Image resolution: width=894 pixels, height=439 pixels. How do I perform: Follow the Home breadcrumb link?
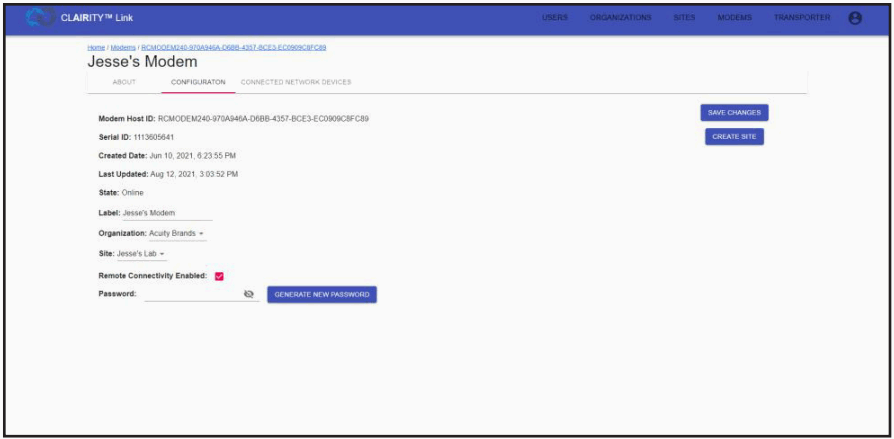click(96, 48)
